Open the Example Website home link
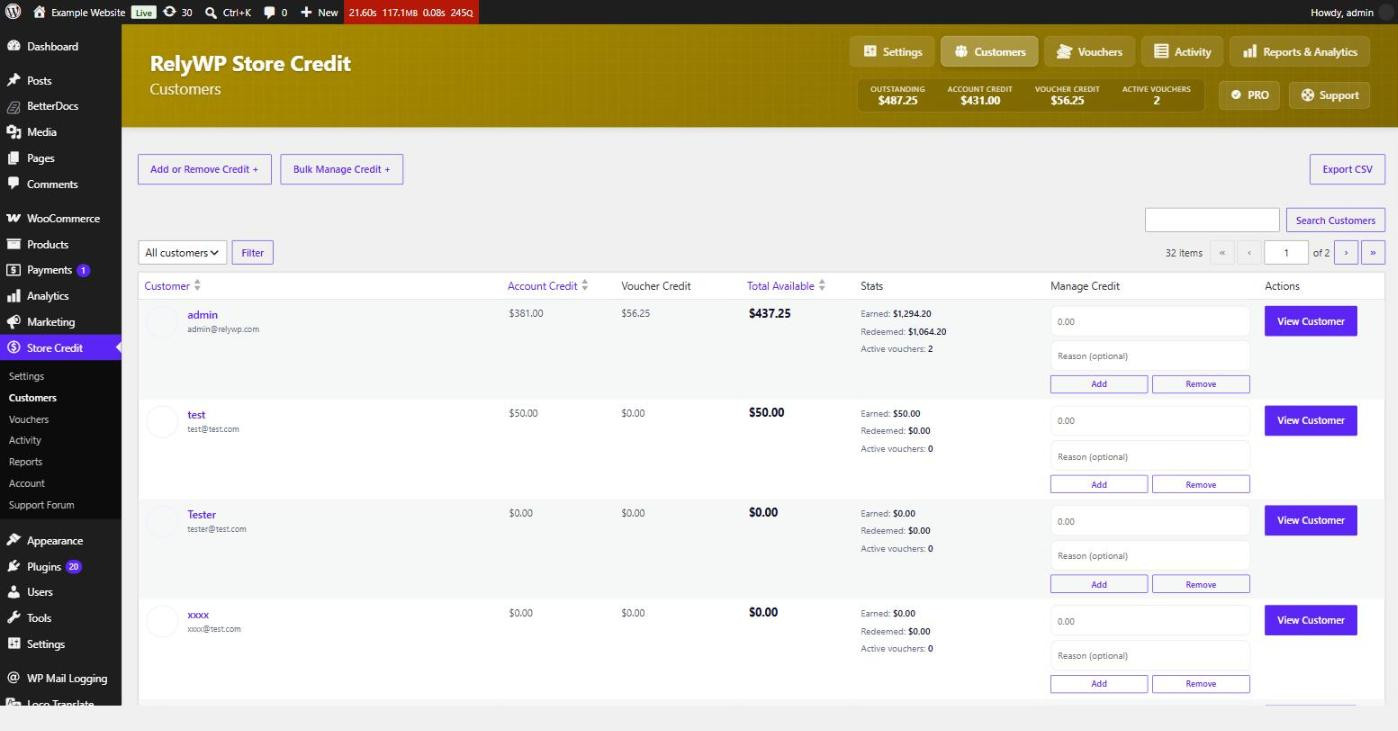 coord(80,12)
